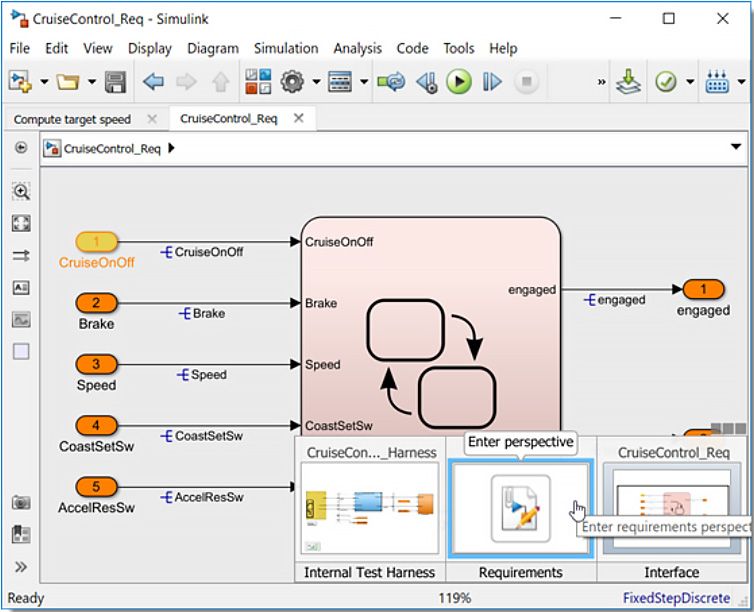Click the Annotation text palette icon
Image resolution: width=754 pixels, height=612 pixels.
21,288
